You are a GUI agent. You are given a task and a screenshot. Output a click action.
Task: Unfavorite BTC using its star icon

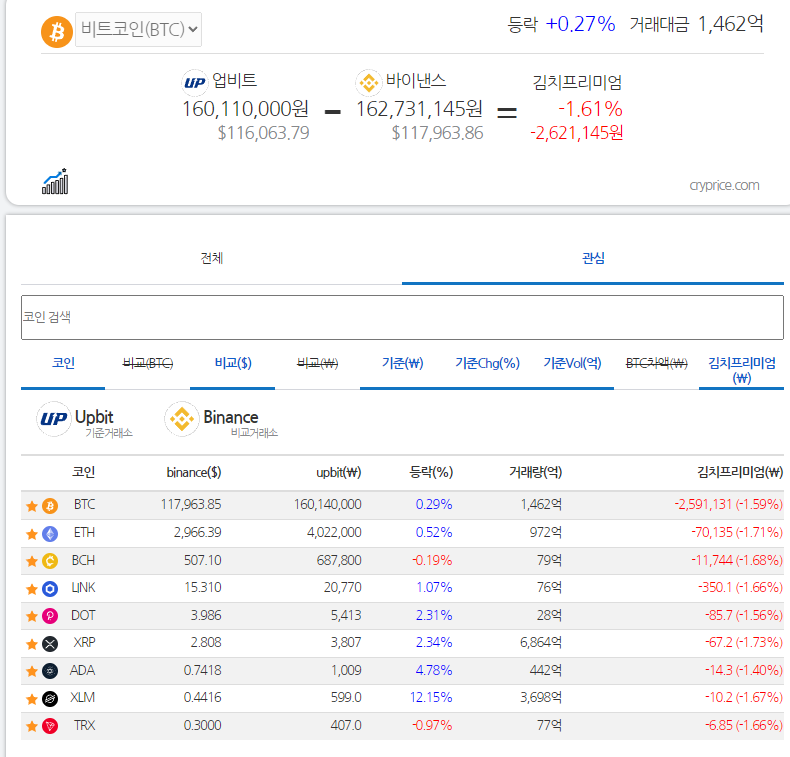32,506
